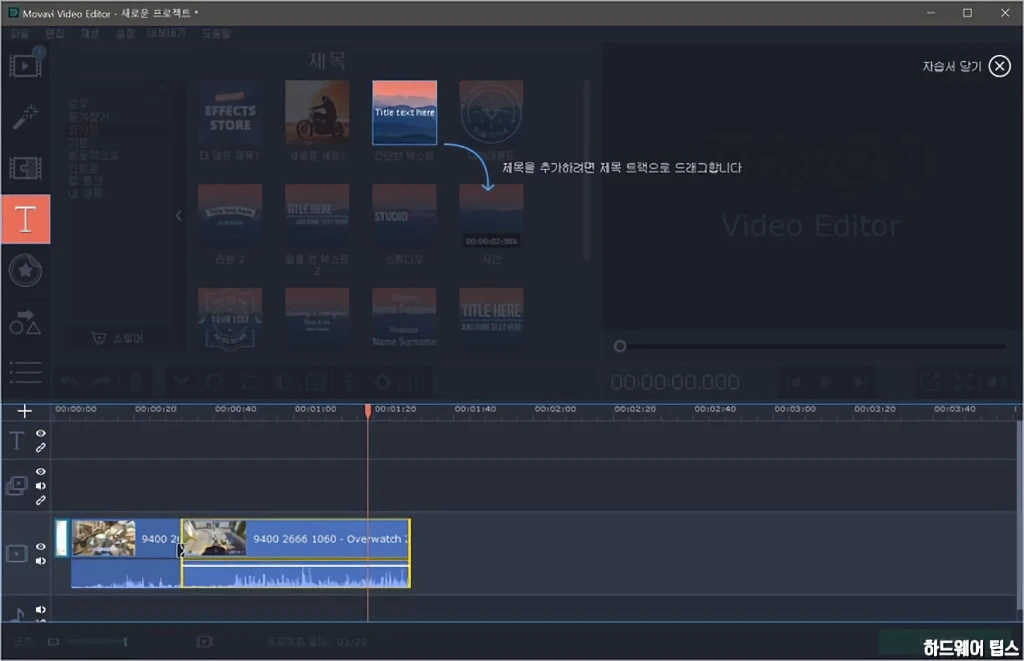Click the Crop icon in toolbar
This screenshot has width=1024, height=661.
click(249, 382)
